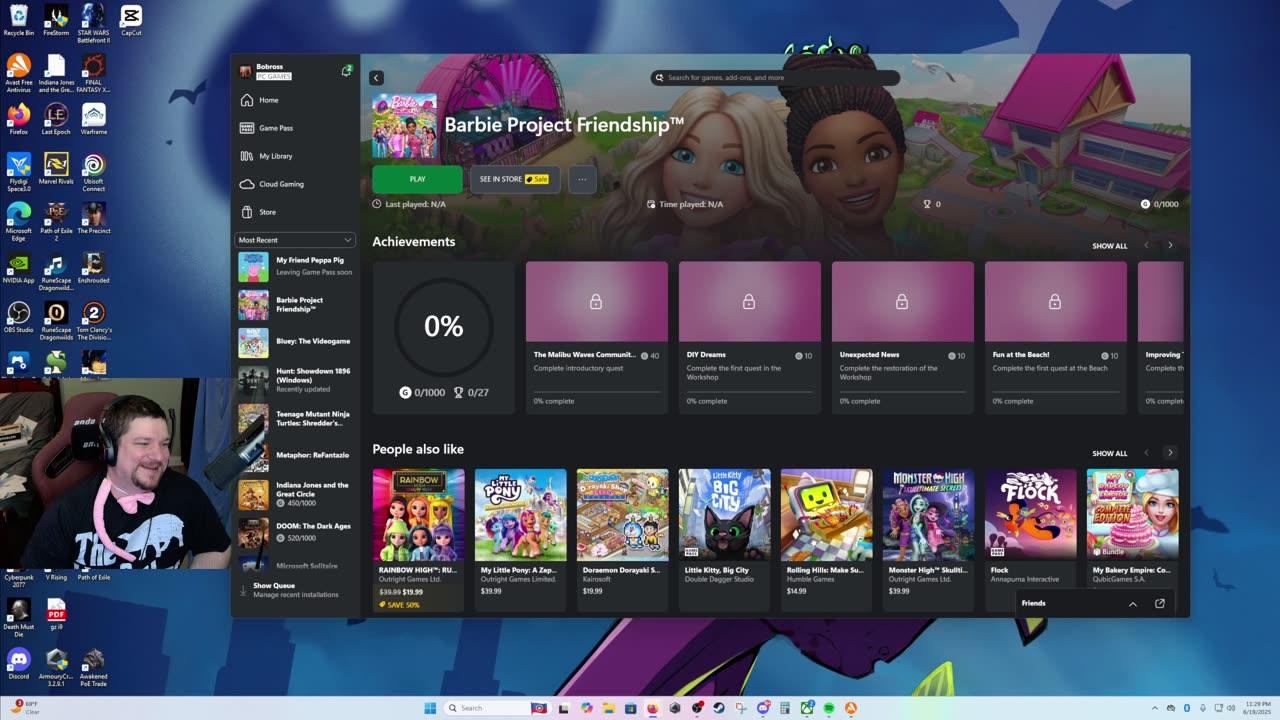Pop out the Friends panel
Viewport: 1280px width, 720px height.
coord(1160,604)
